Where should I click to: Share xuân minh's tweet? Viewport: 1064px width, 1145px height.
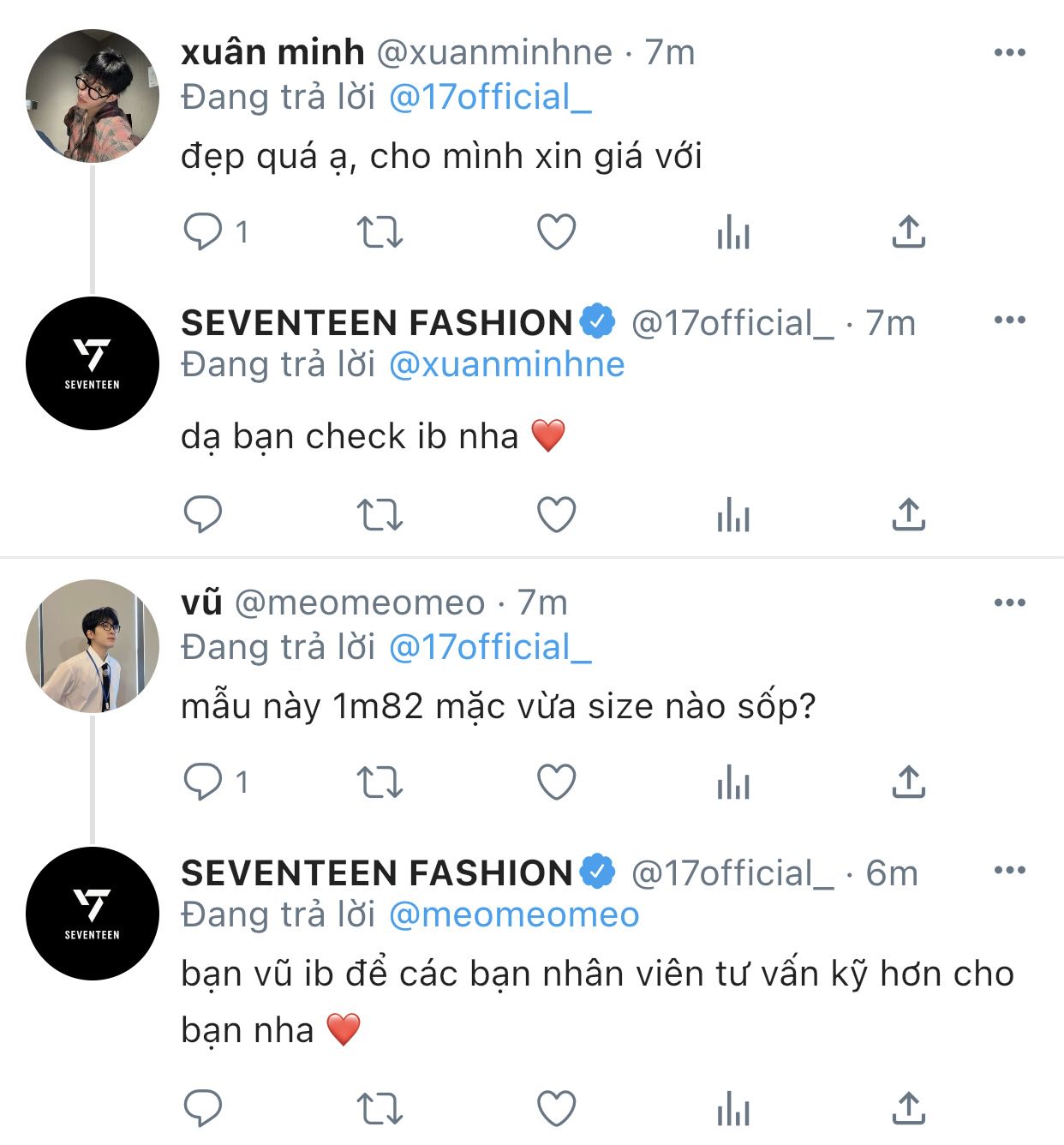[x=908, y=231]
